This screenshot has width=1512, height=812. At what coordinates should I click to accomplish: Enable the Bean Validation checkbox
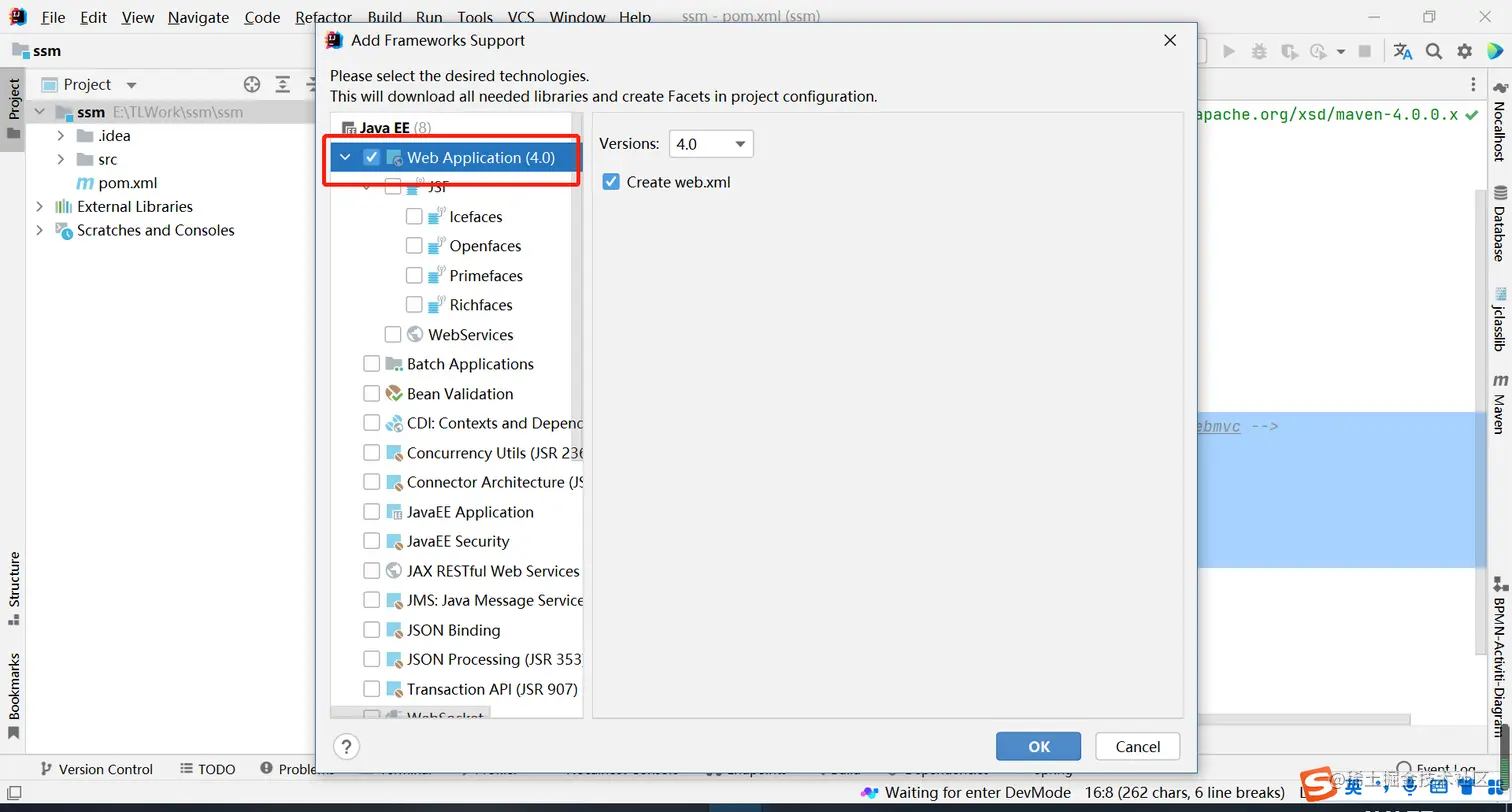tap(372, 393)
